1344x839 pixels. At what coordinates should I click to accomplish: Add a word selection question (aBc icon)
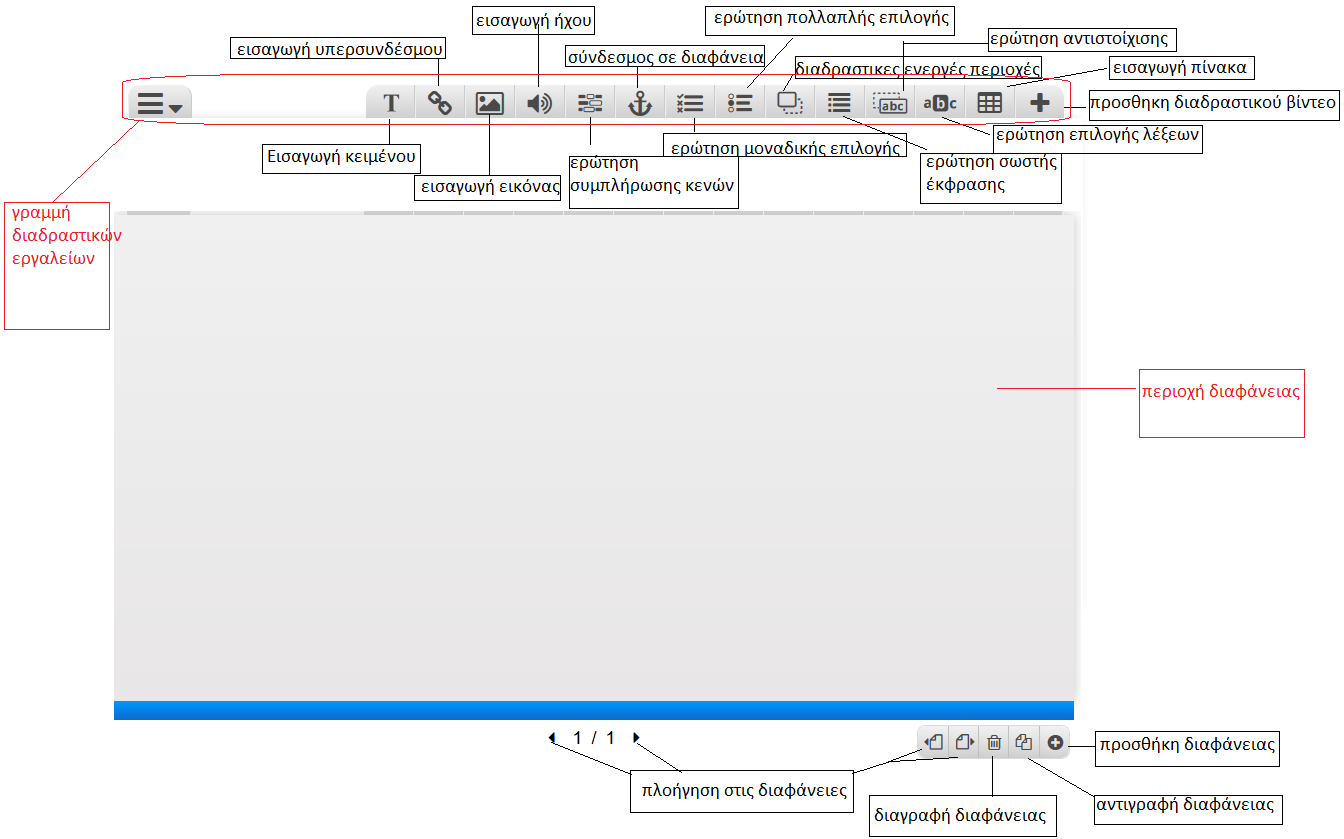pyautogui.click(x=940, y=103)
